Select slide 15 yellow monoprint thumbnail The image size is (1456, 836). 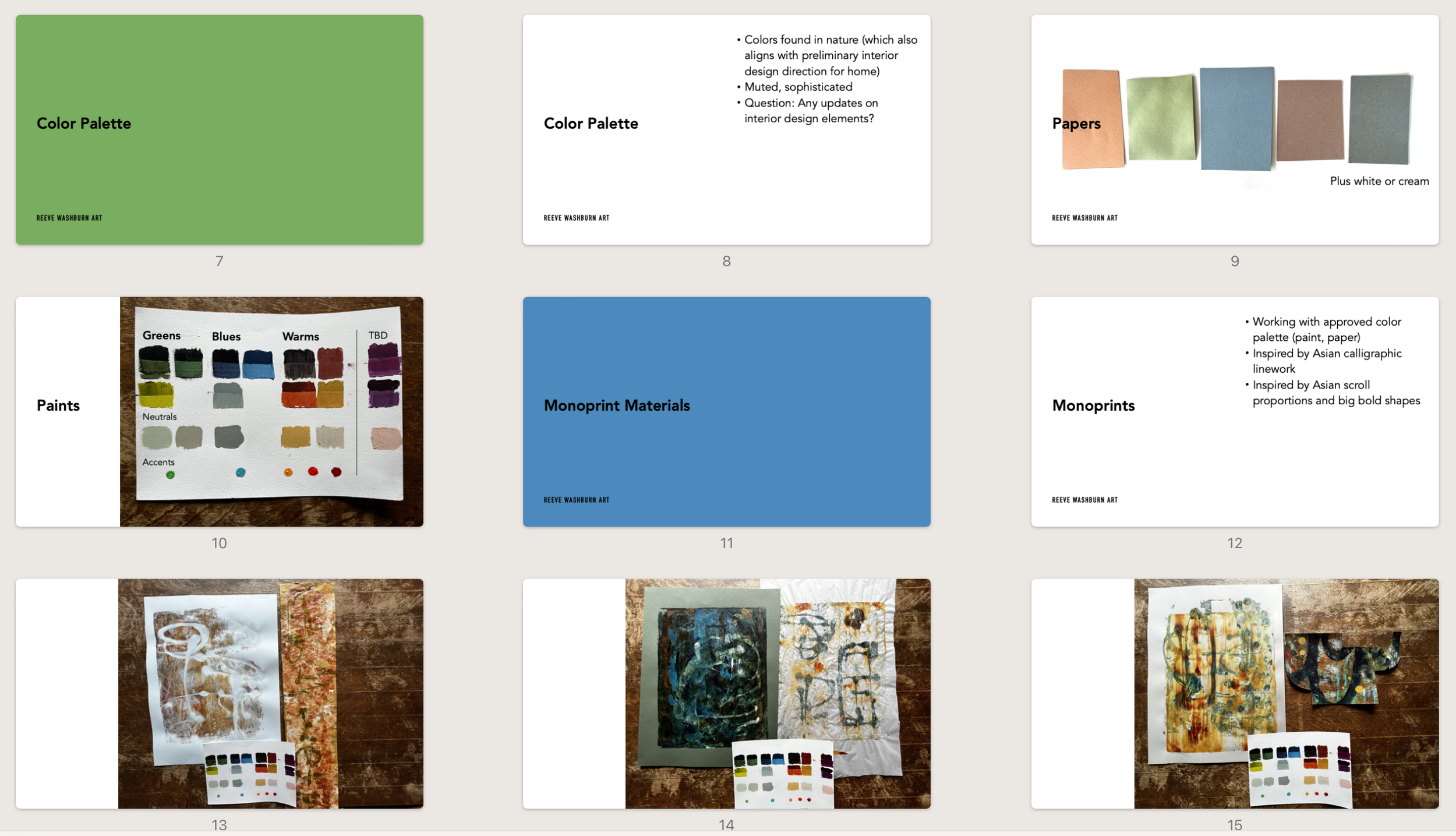point(1234,693)
